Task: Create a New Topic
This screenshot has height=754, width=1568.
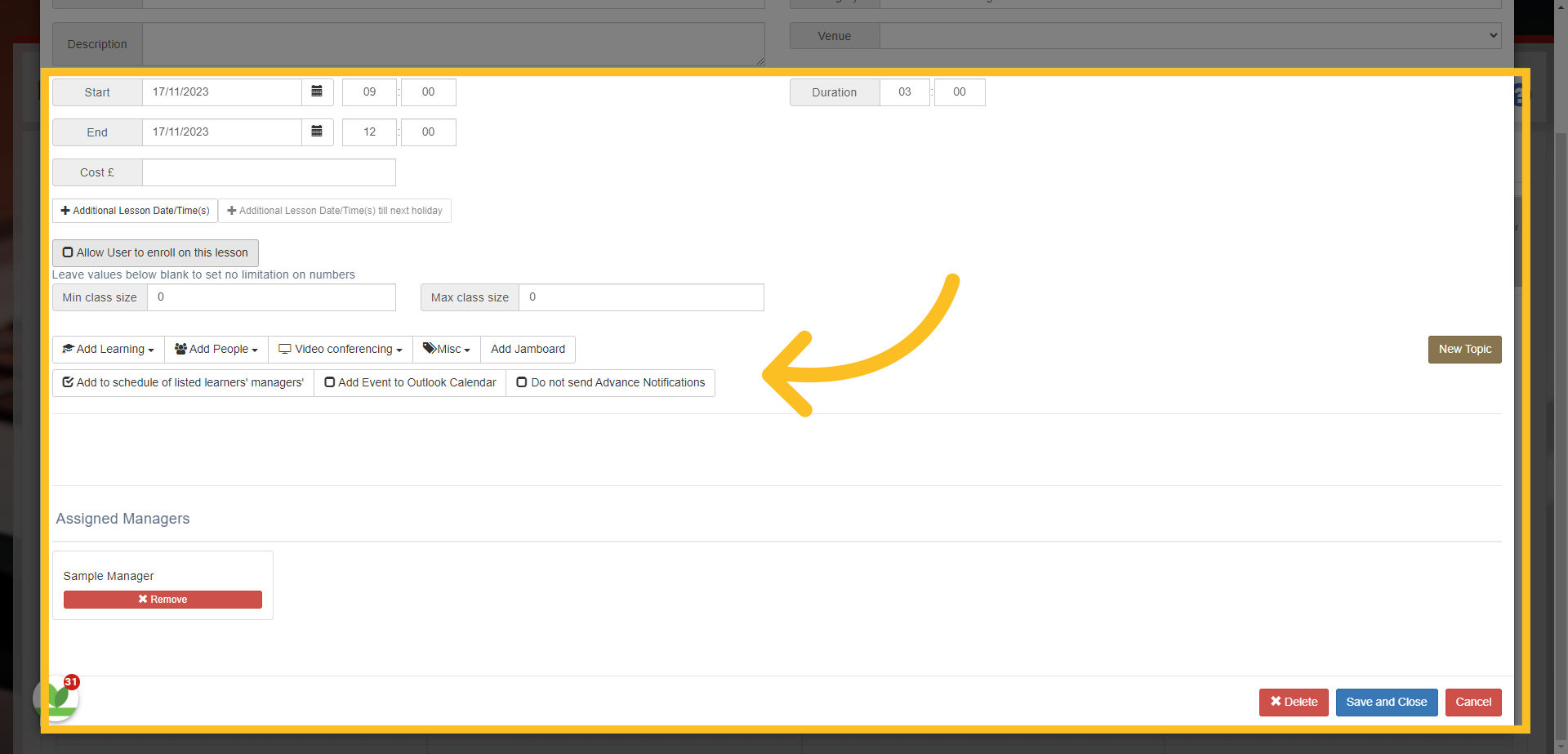Action: coord(1464,350)
